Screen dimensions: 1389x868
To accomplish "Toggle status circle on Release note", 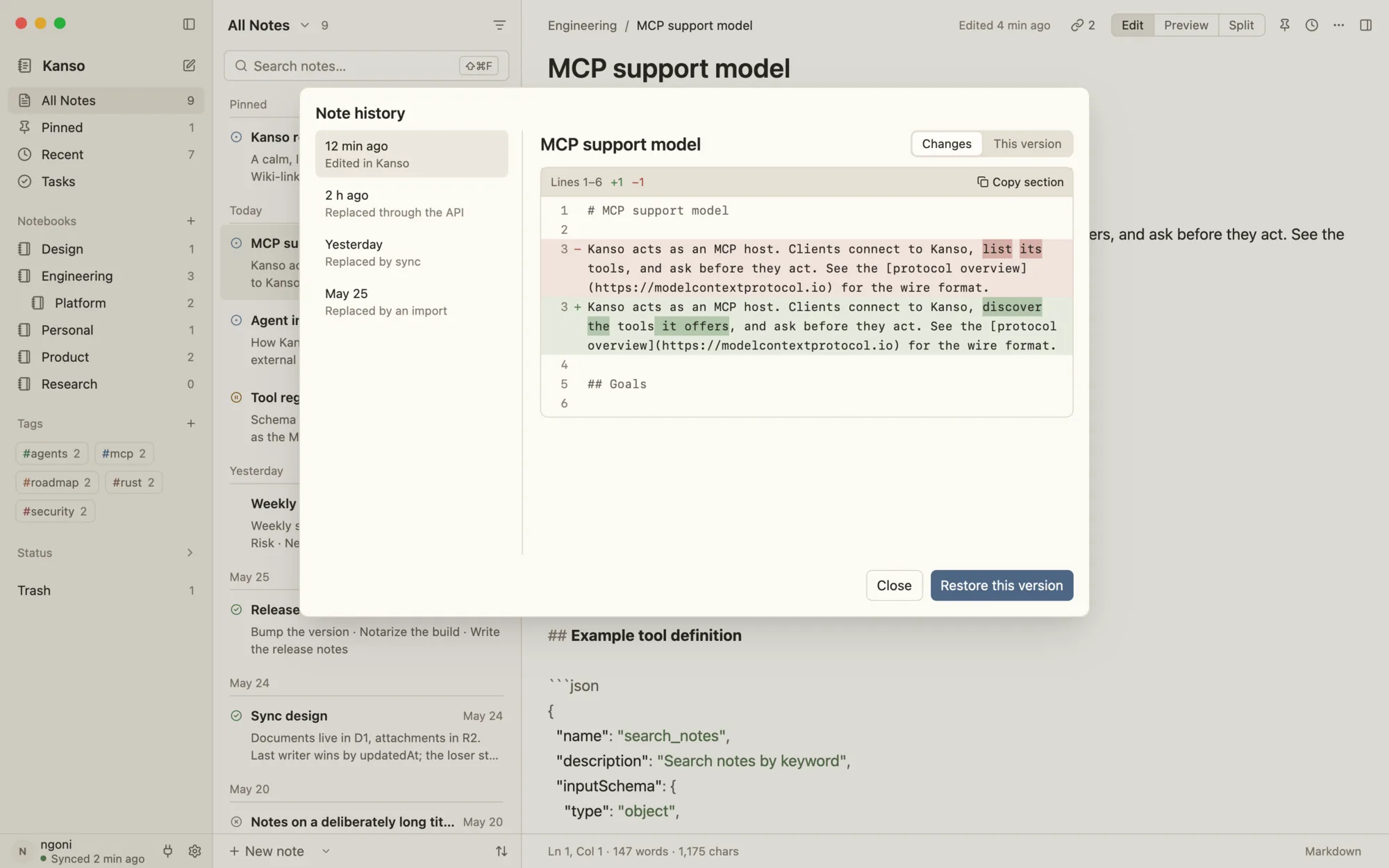I will tap(236, 609).
